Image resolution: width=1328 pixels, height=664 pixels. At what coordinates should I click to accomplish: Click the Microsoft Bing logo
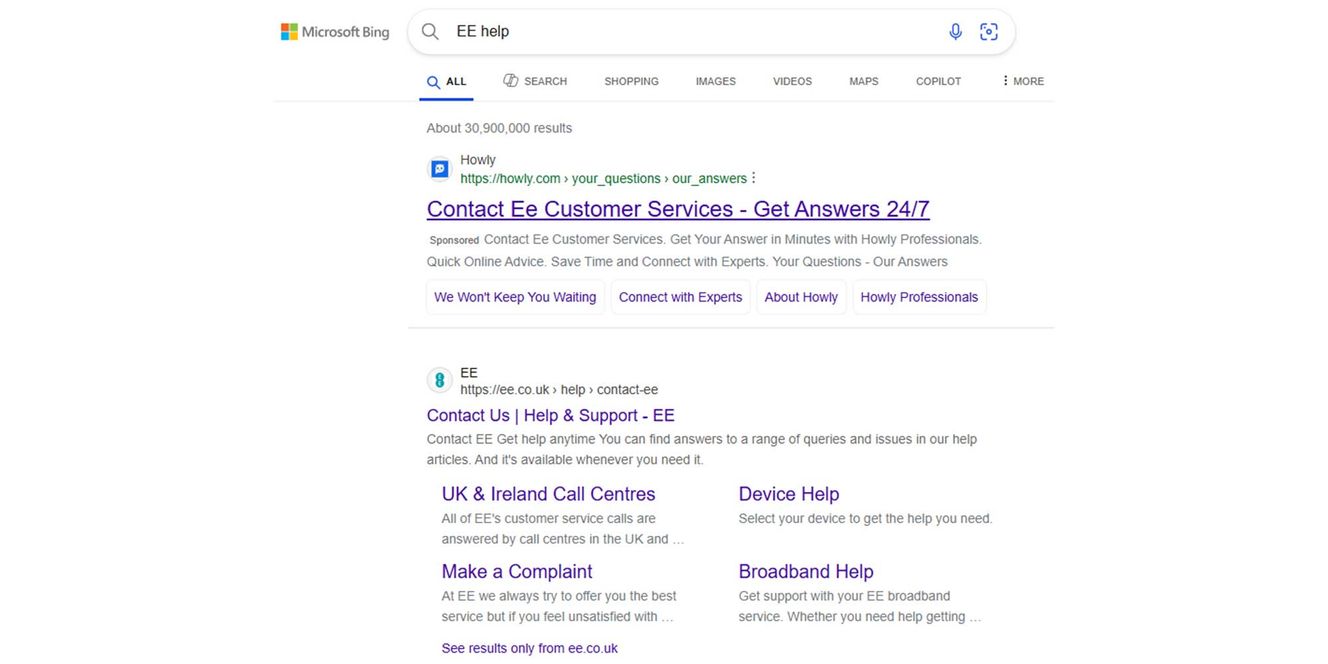(334, 32)
